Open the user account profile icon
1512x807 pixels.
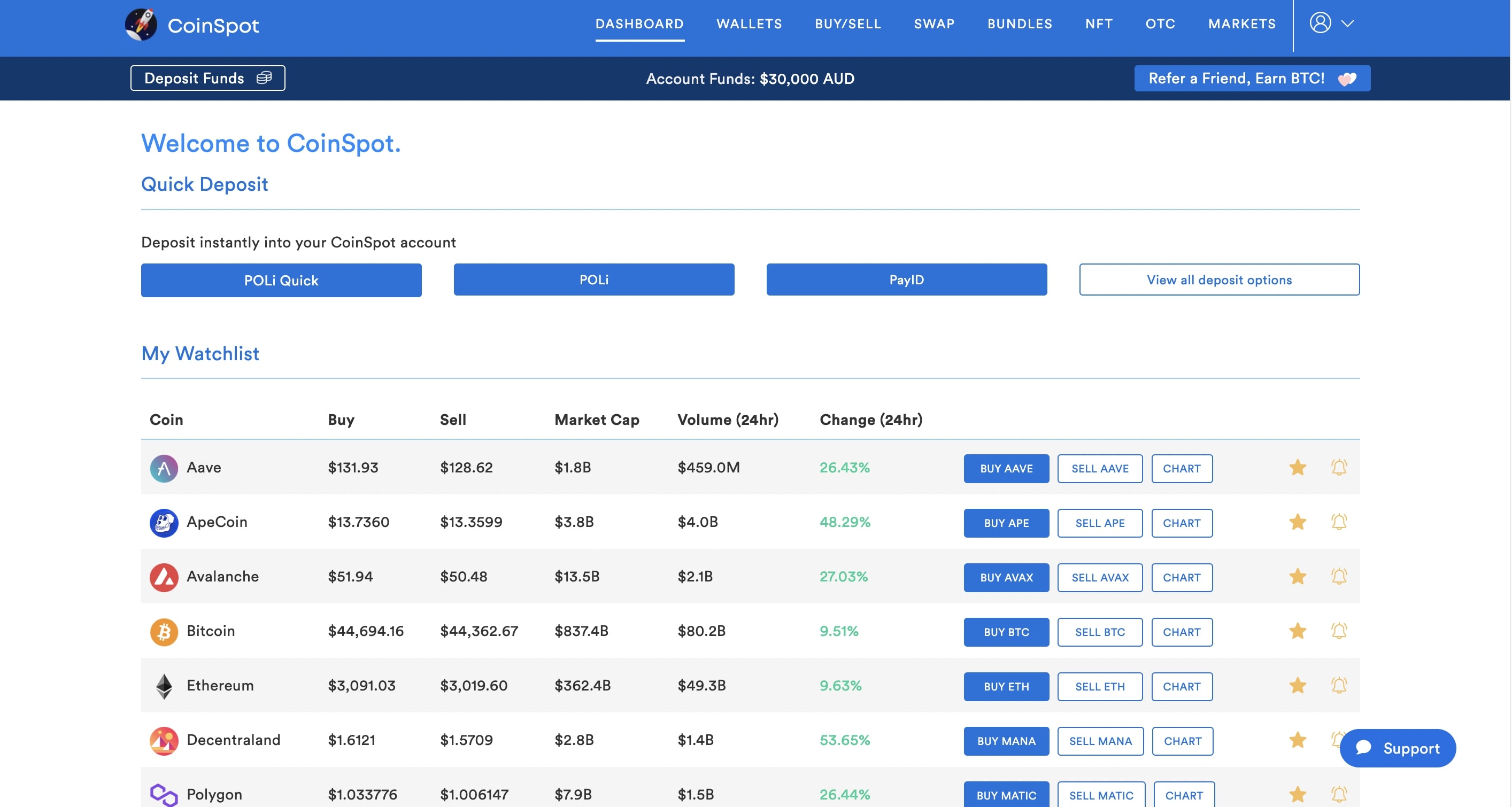pyautogui.click(x=1320, y=23)
